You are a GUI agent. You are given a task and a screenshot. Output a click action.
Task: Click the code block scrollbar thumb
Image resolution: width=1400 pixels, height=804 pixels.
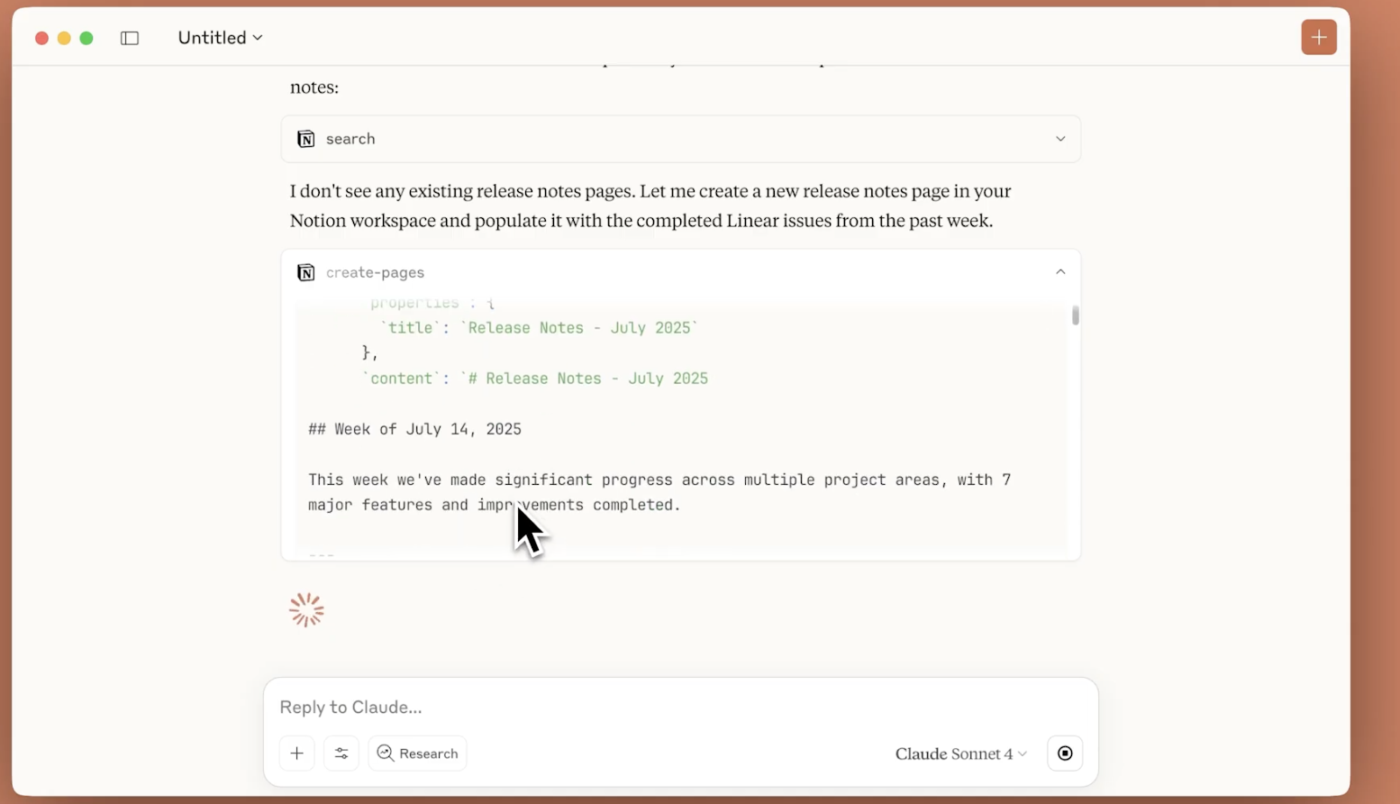(x=1075, y=316)
